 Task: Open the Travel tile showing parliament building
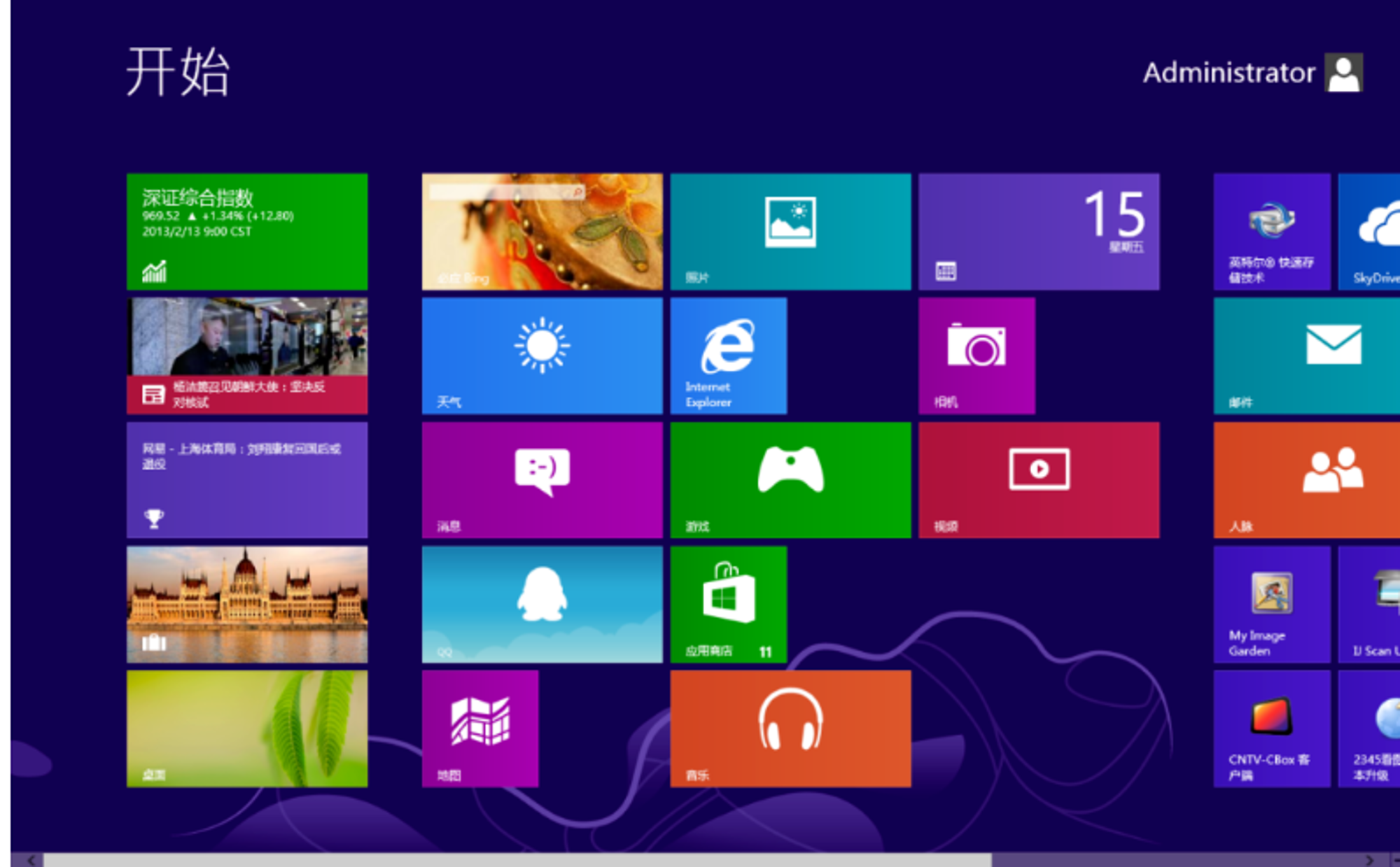coord(247,605)
